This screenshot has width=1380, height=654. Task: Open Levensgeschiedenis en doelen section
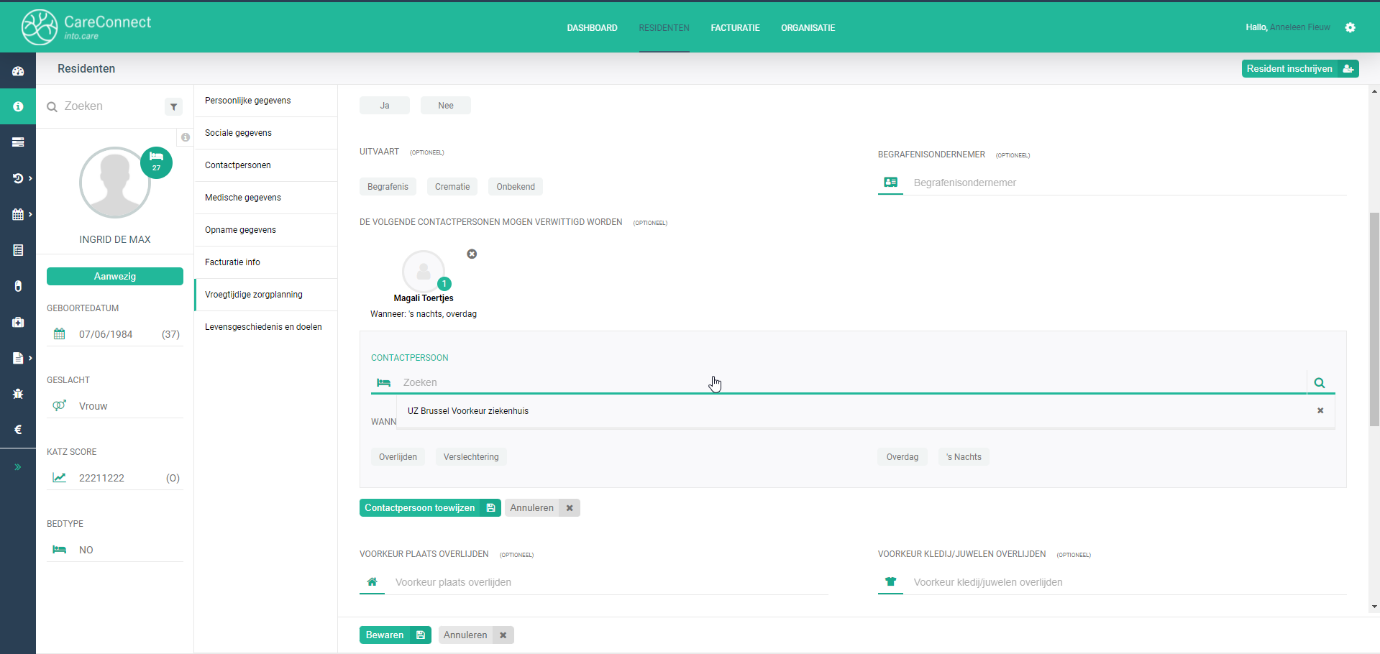point(265,327)
